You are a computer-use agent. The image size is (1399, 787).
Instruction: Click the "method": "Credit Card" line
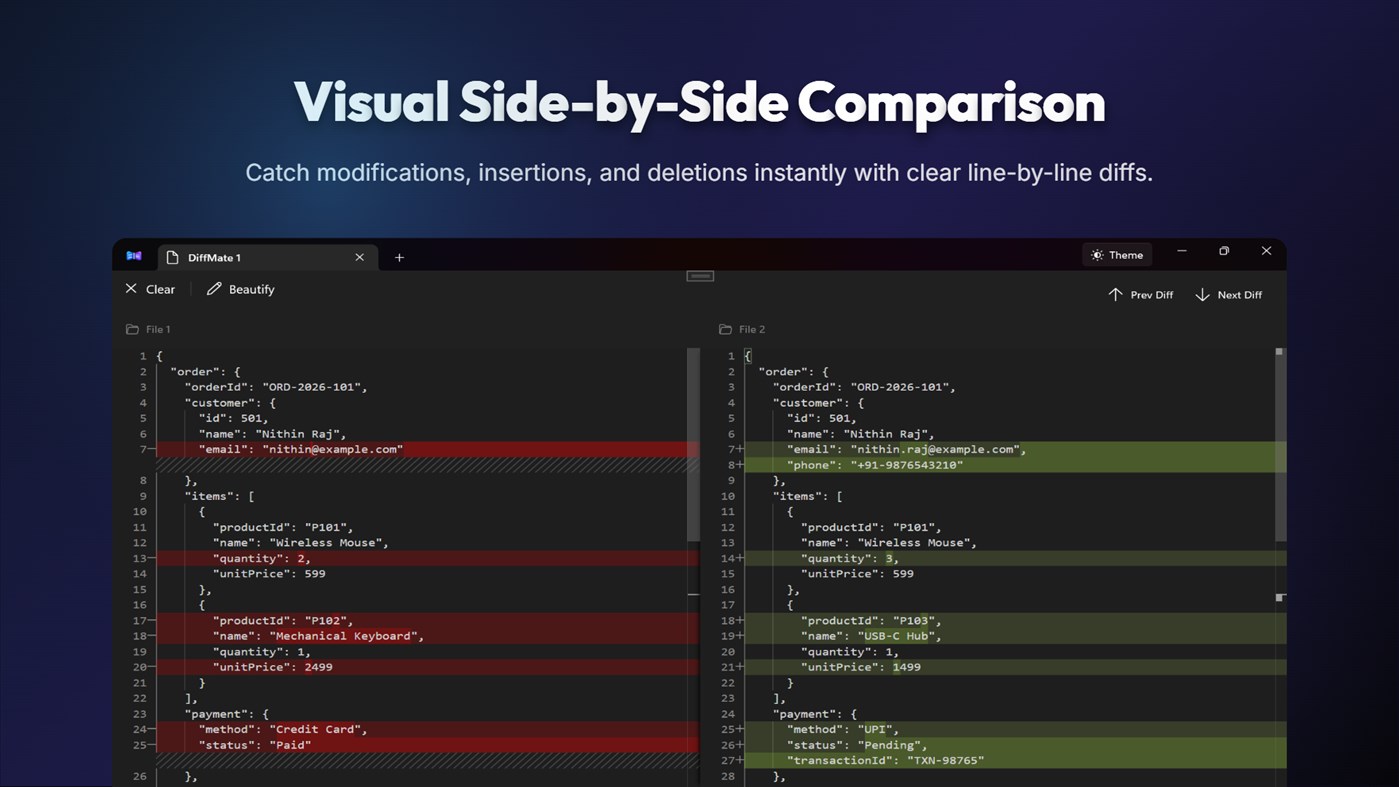tap(427, 729)
